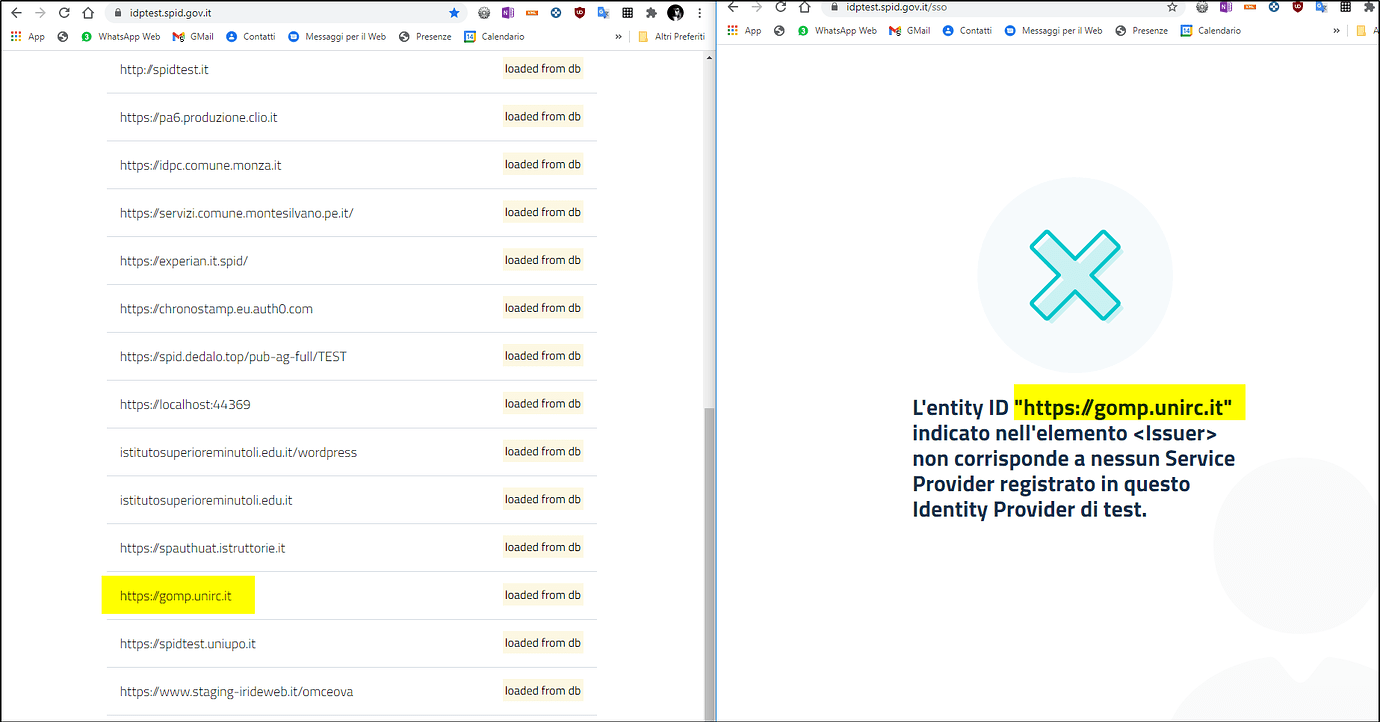Open the OneNote extension in left window

(508, 13)
